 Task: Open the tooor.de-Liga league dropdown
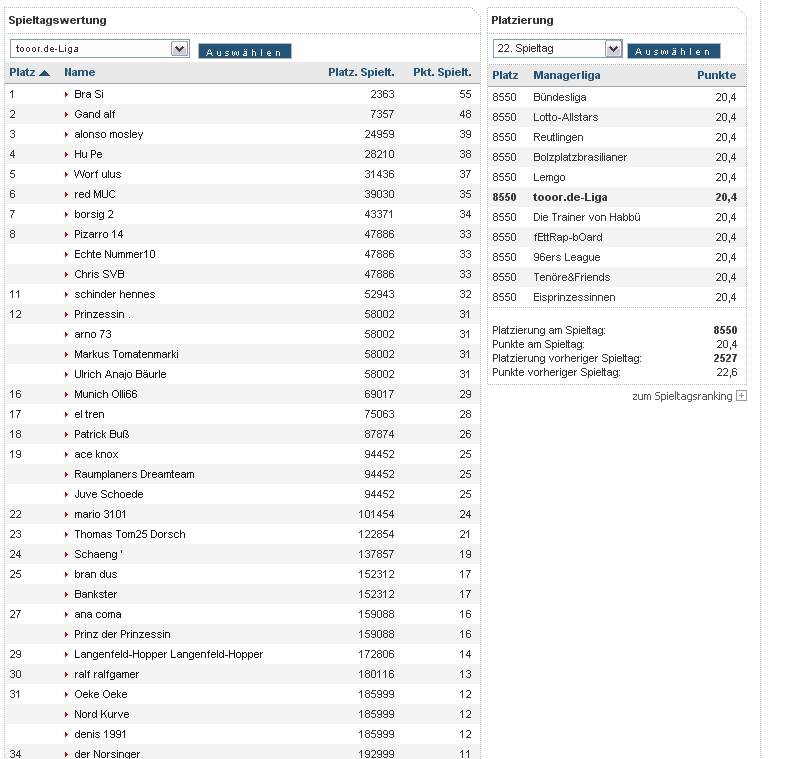tap(180, 48)
